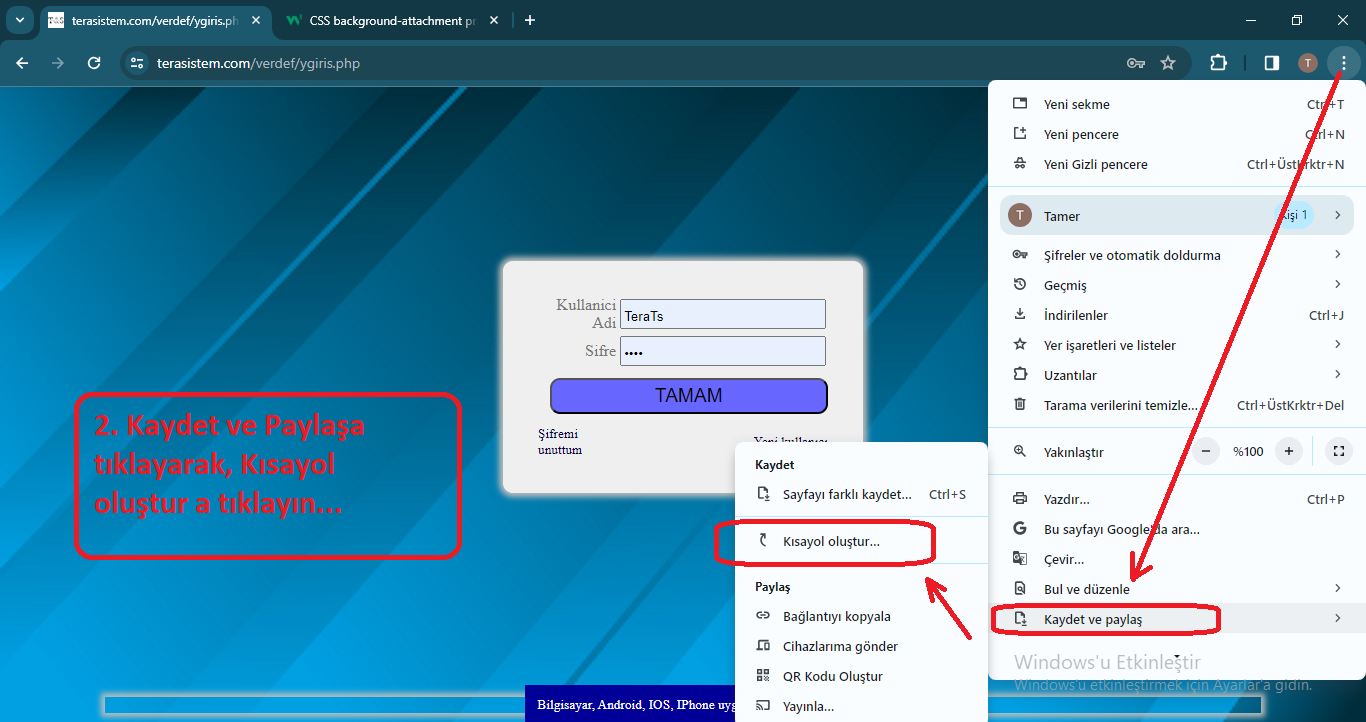The height and width of the screenshot is (722, 1366).
Task: Open the tab search dropdown arrow
Action: point(19,20)
